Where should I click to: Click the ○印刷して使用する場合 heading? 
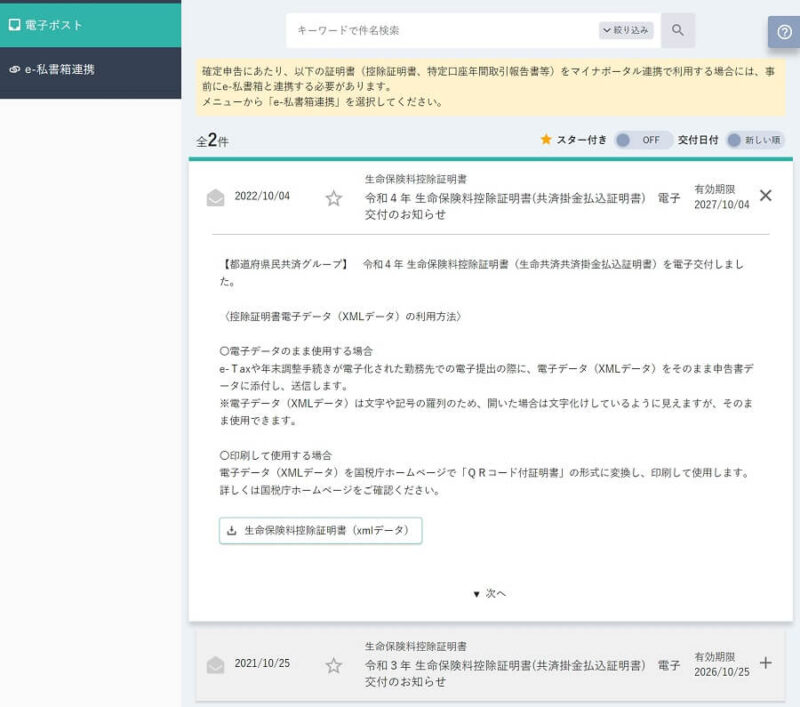276,456
